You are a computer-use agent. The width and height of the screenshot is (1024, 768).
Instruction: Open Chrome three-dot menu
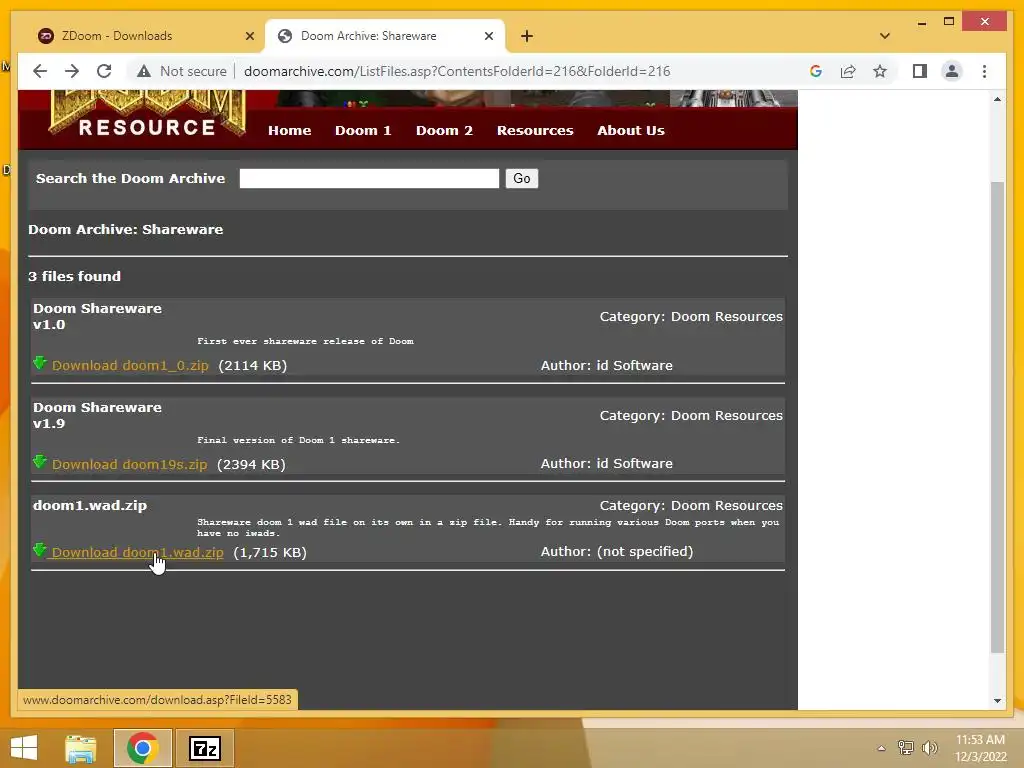(x=984, y=71)
